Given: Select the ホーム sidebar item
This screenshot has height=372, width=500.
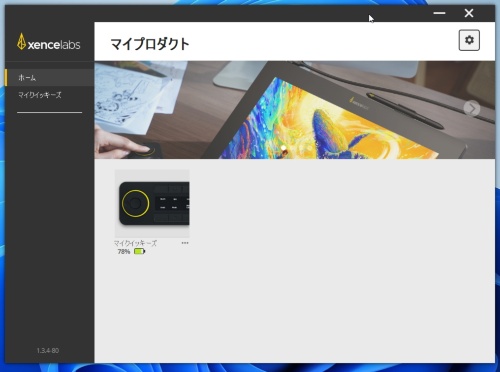Looking at the screenshot, I should pyautogui.click(x=49, y=78).
